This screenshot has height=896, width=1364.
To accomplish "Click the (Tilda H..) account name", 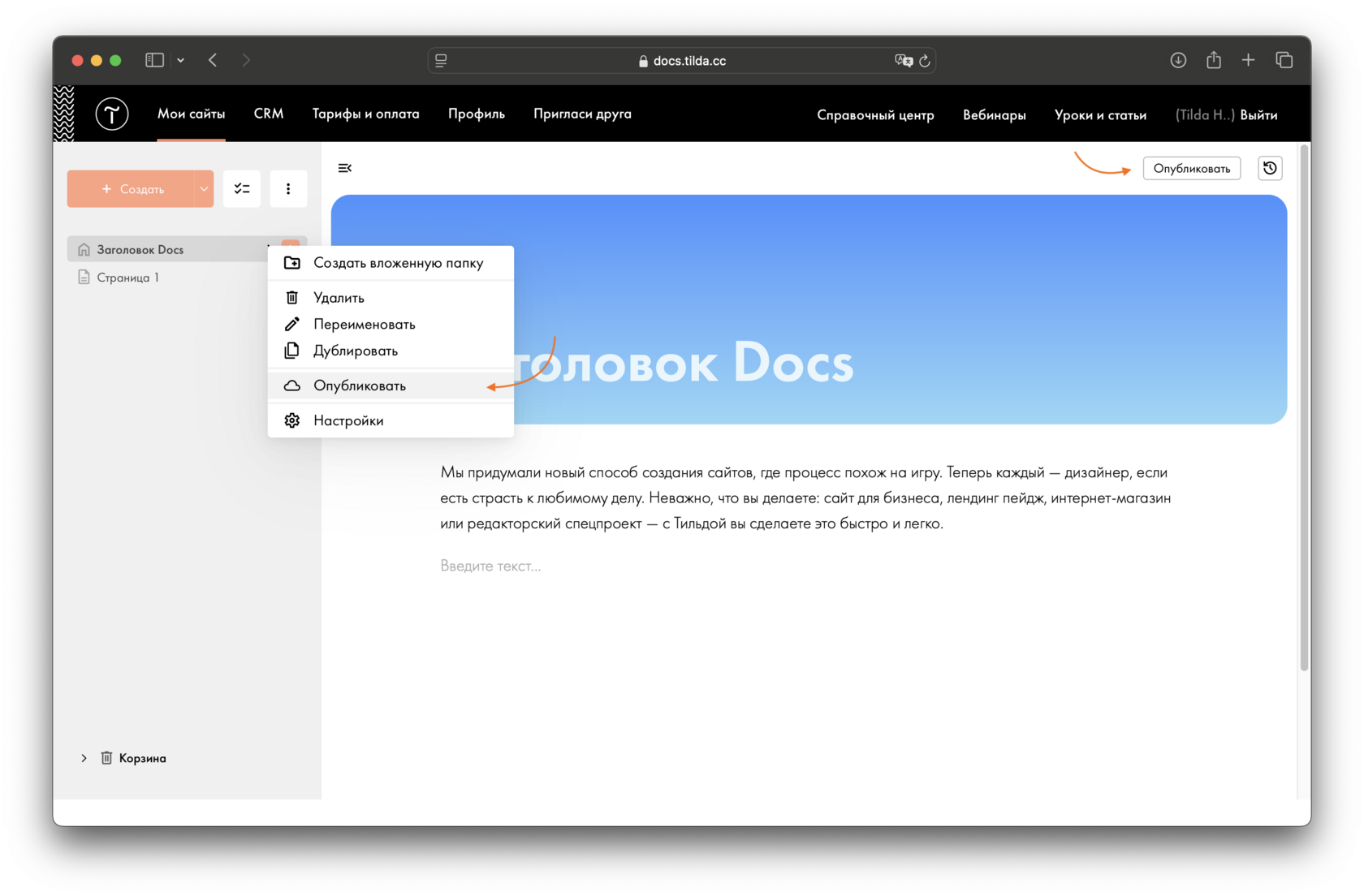I will [1204, 115].
